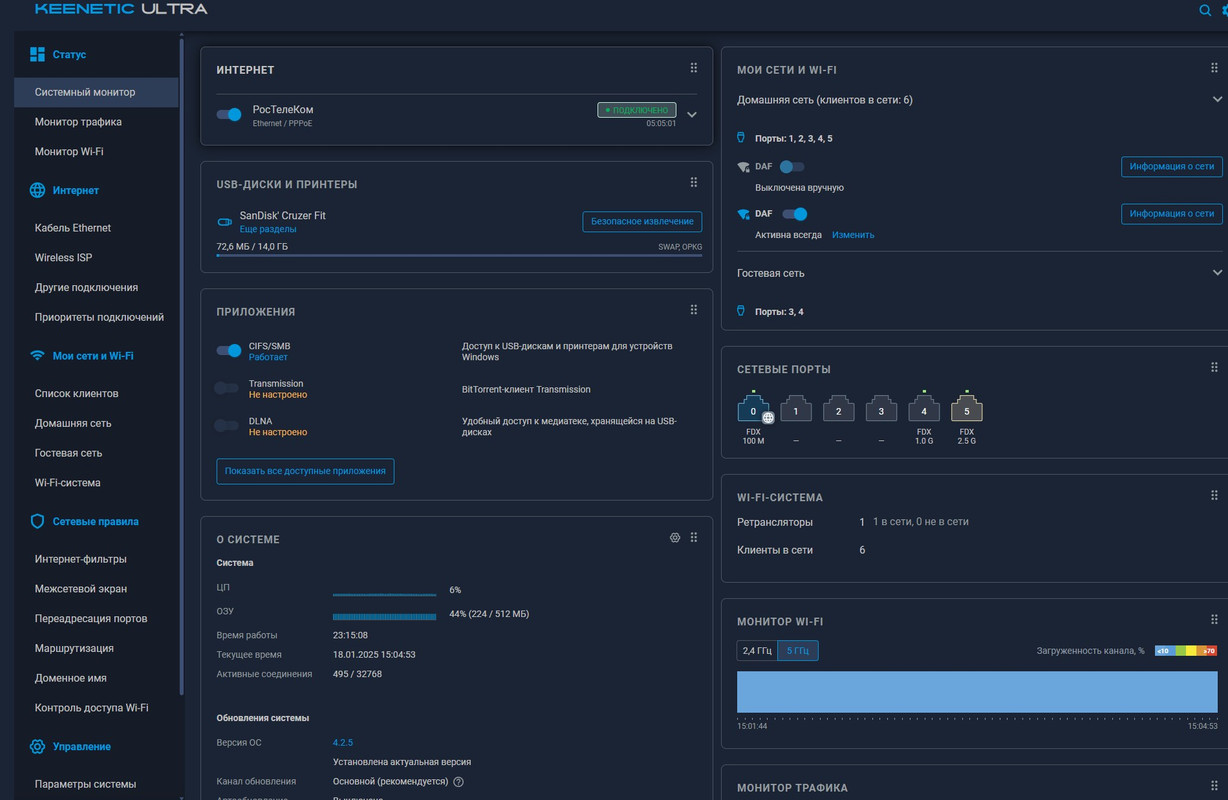Click the KEENETIC ULTRA logo

[x=121, y=9]
